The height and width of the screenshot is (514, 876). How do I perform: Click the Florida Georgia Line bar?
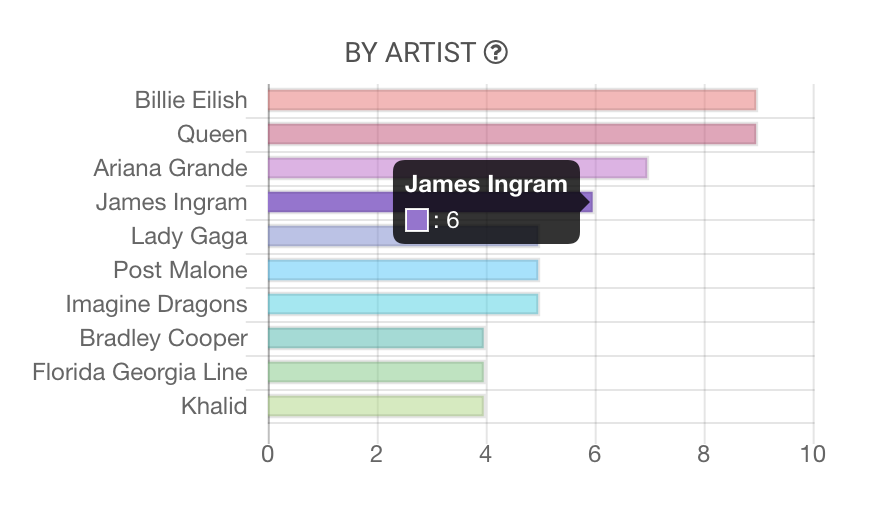(x=376, y=372)
